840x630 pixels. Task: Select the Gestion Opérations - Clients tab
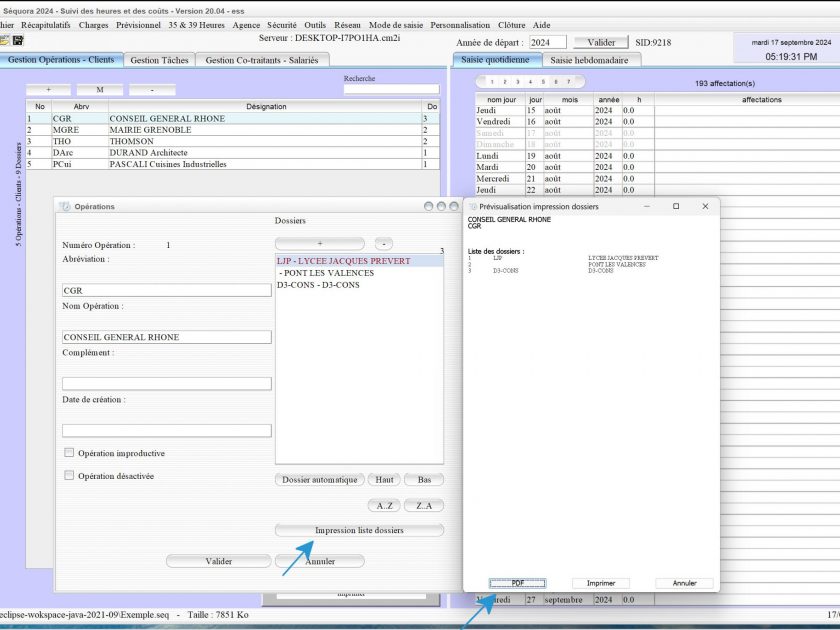pos(61,59)
